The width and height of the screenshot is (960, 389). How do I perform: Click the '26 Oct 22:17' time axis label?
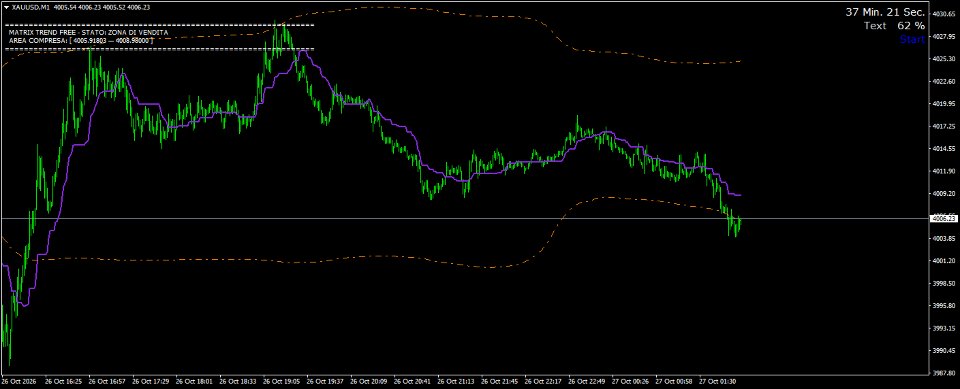click(x=543, y=381)
